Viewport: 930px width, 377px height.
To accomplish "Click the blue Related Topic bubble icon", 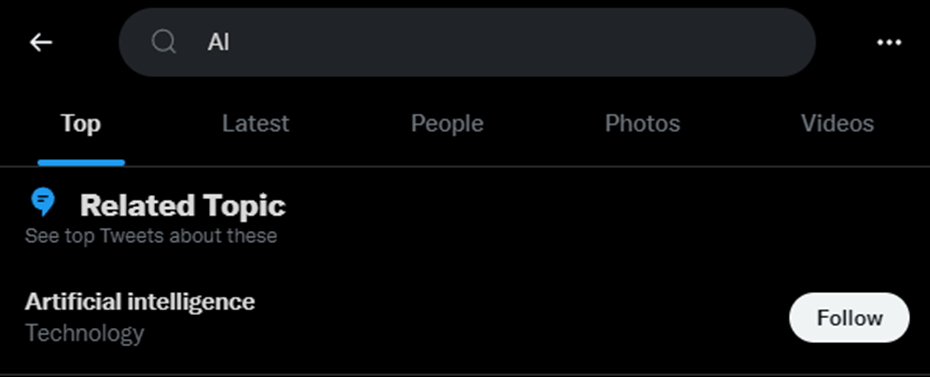I will tap(43, 202).
